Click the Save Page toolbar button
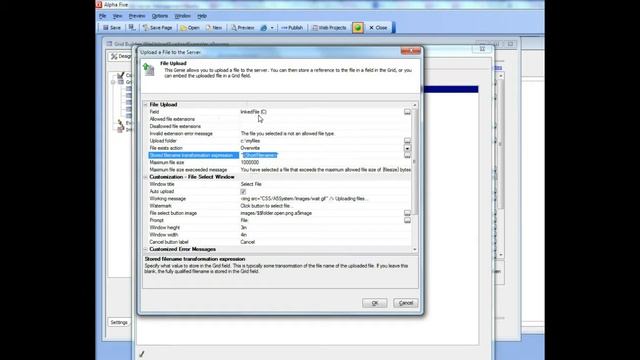Screen dimensions: 640x360 tap(158, 28)
